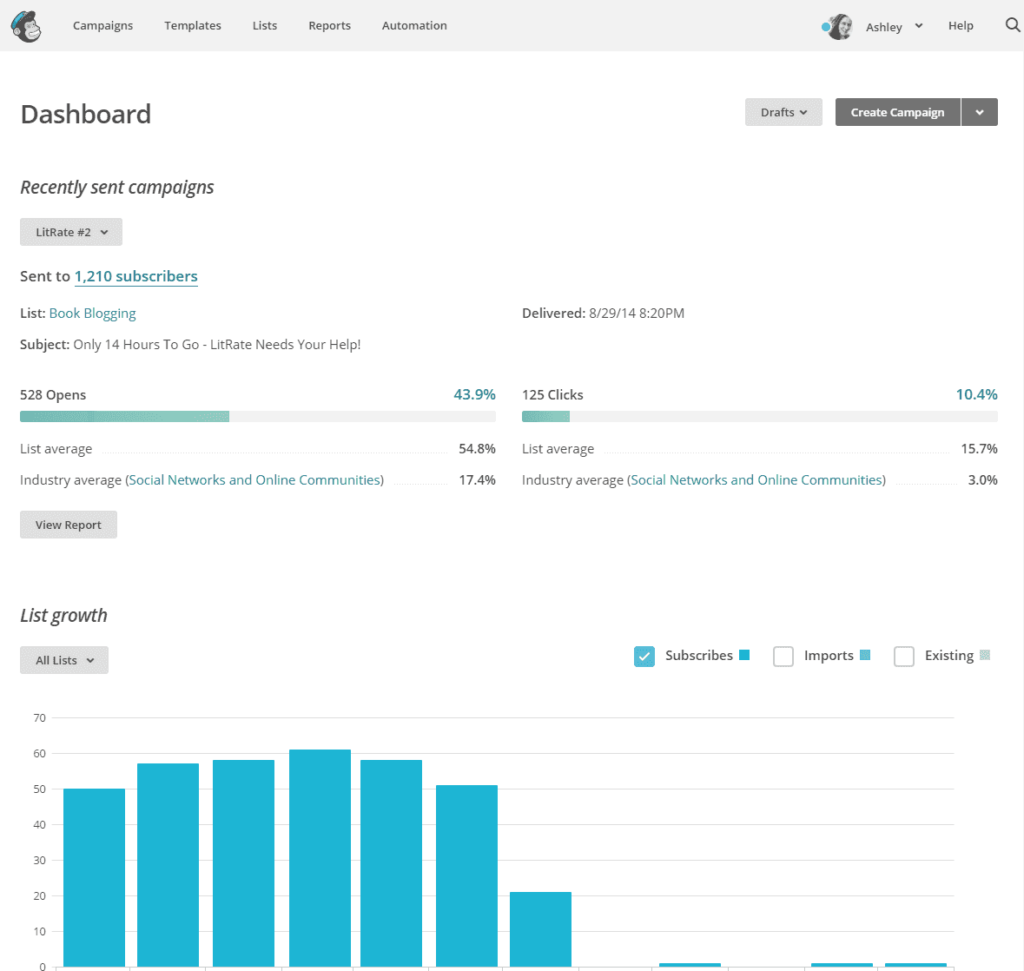Uncheck the Subscribes checkbox
The height and width of the screenshot is (971, 1024).
click(644, 656)
